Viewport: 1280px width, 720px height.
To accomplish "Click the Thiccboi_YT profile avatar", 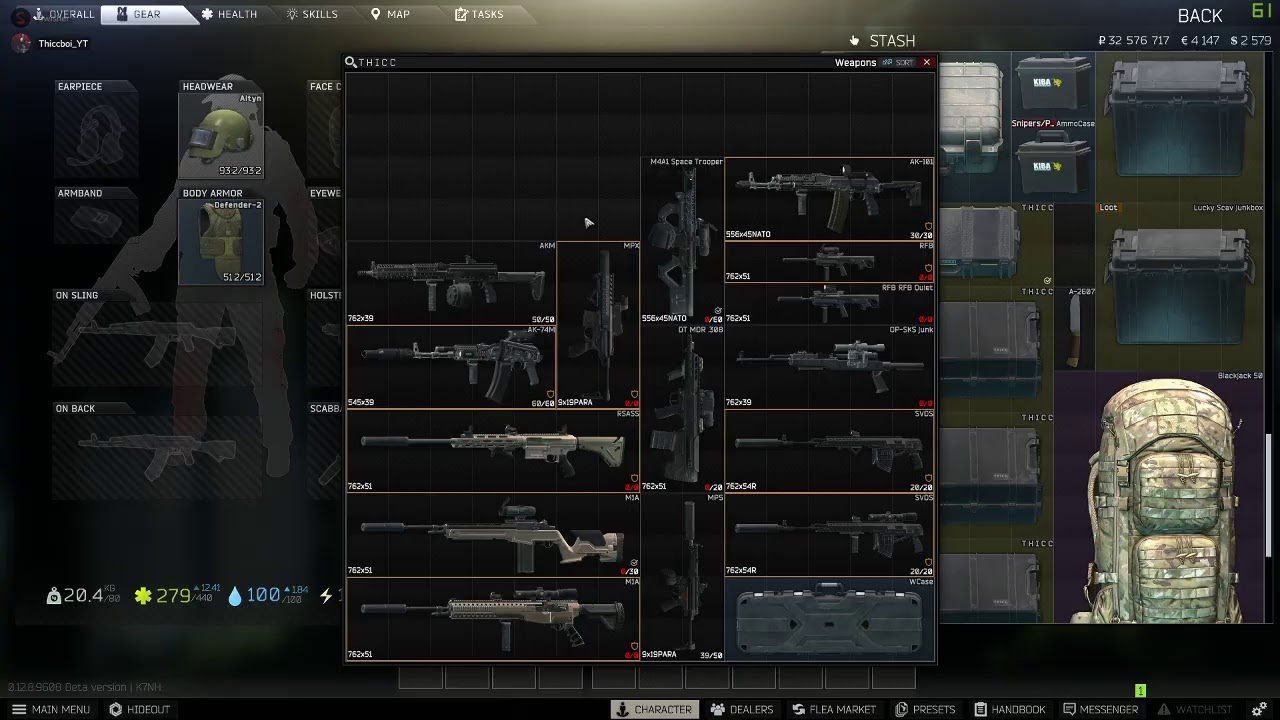I will click(x=21, y=43).
